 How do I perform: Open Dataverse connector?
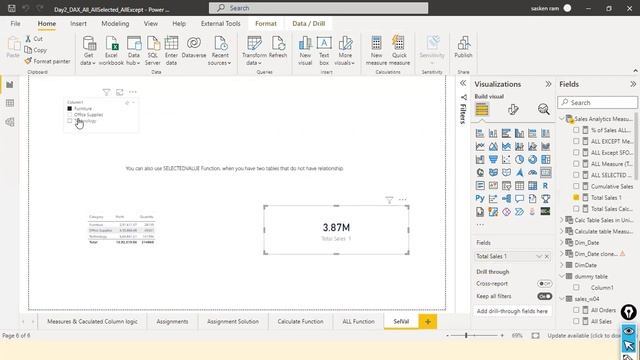coord(194,47)
